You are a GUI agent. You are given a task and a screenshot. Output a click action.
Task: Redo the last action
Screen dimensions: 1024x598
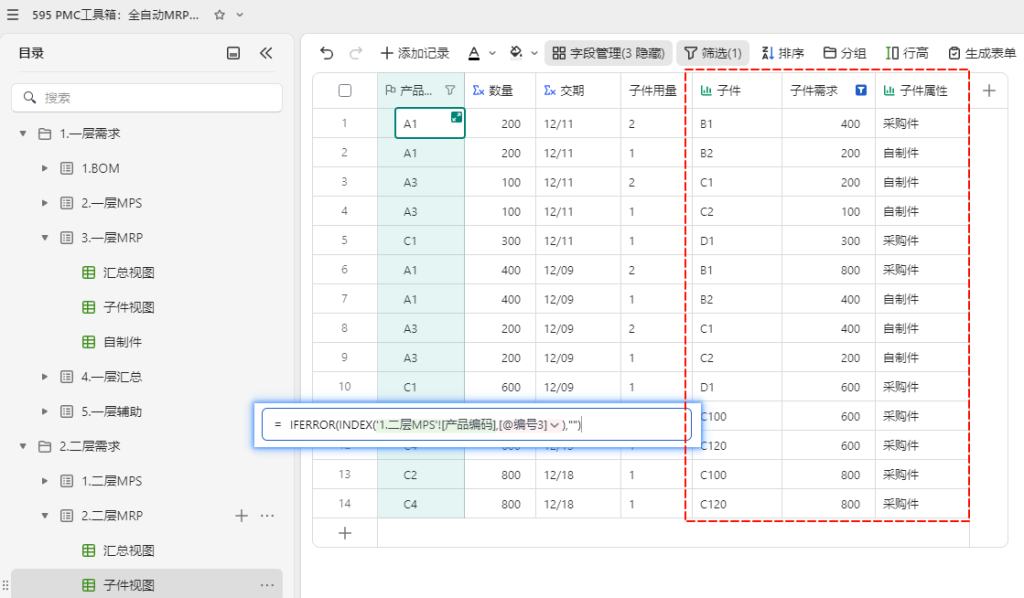355,53
